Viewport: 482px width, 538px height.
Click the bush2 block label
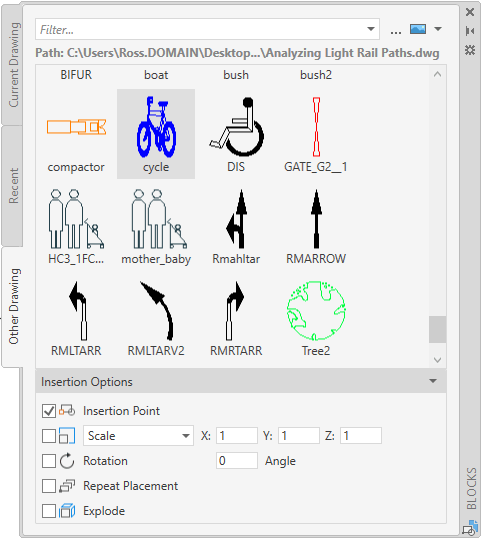point(316,75)
